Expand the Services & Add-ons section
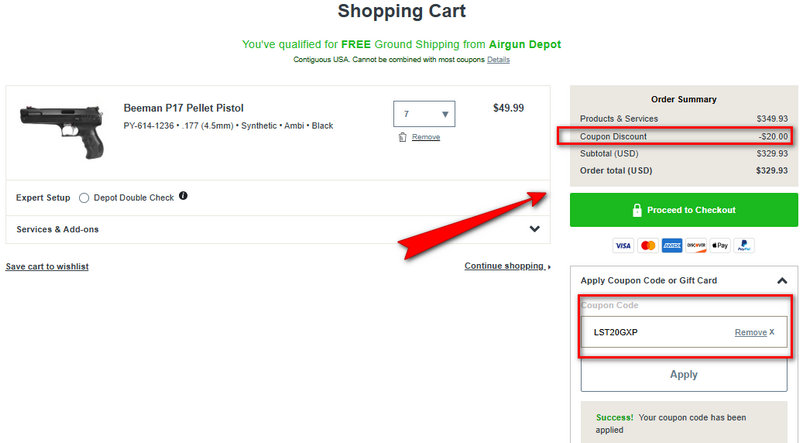800x443 pixels. coord(534,229)
